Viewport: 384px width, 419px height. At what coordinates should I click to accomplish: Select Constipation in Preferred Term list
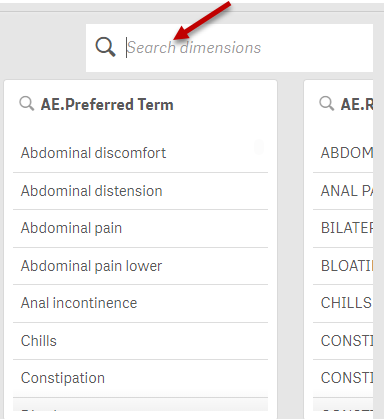pos(140,378)
